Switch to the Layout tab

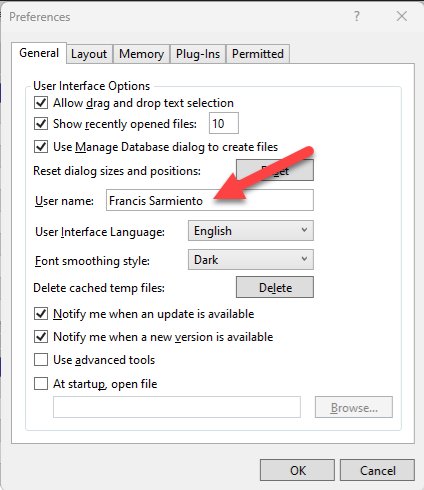89,54
